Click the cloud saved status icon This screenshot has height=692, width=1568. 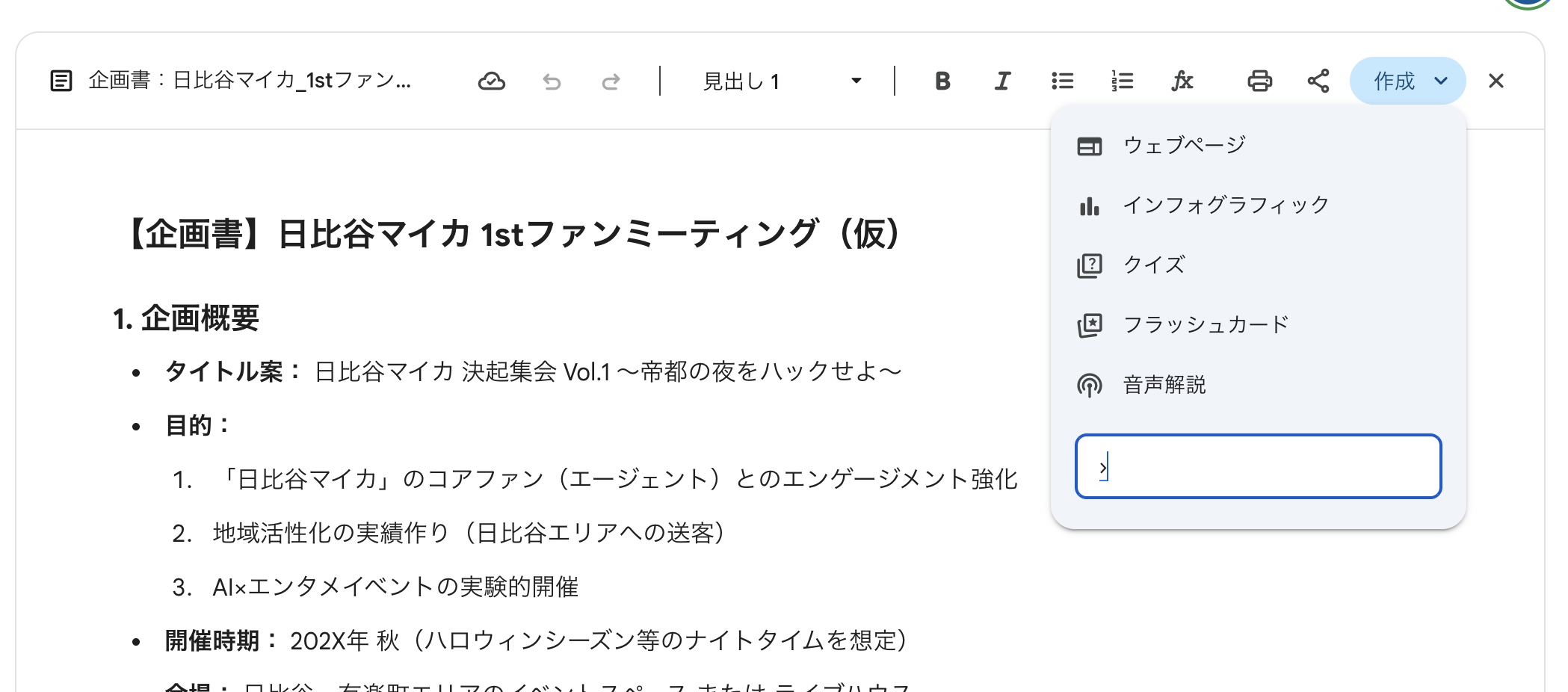[491, 81]
